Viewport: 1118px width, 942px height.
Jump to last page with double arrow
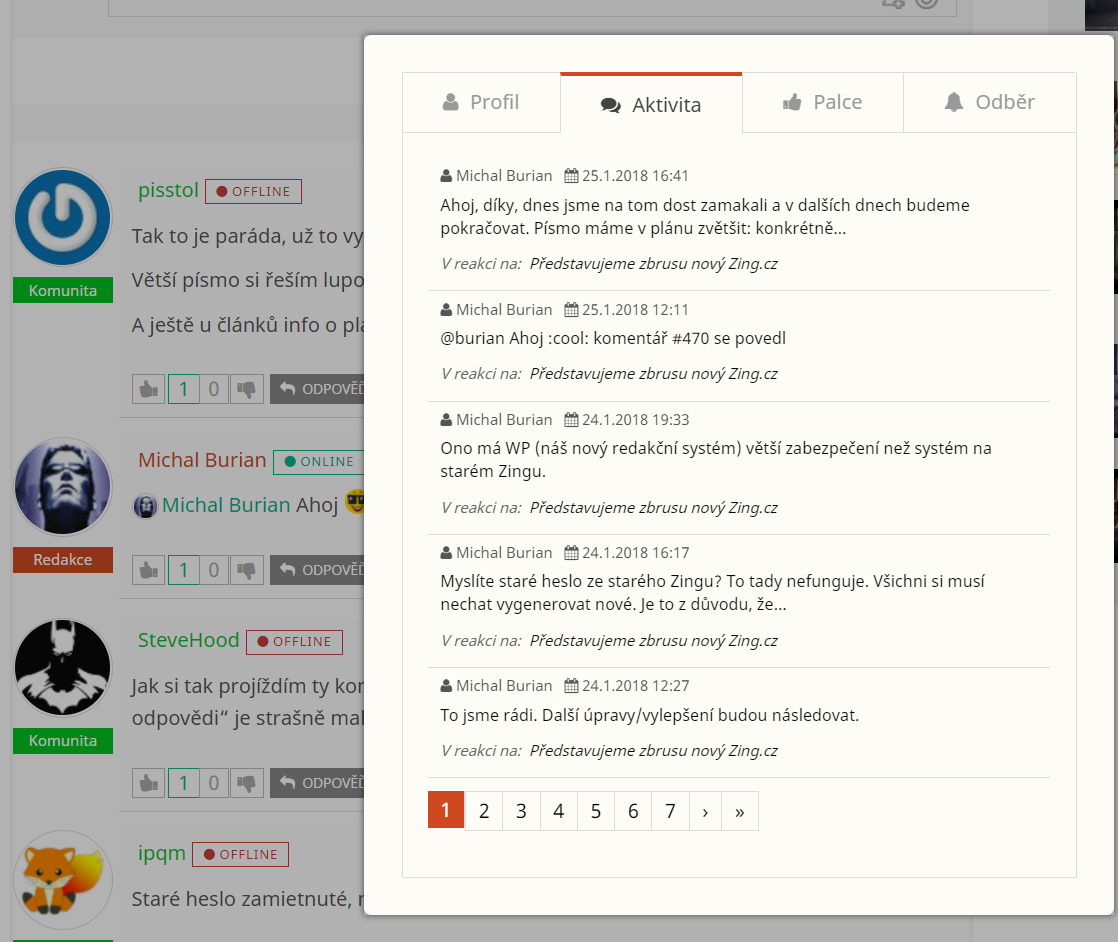740,811
